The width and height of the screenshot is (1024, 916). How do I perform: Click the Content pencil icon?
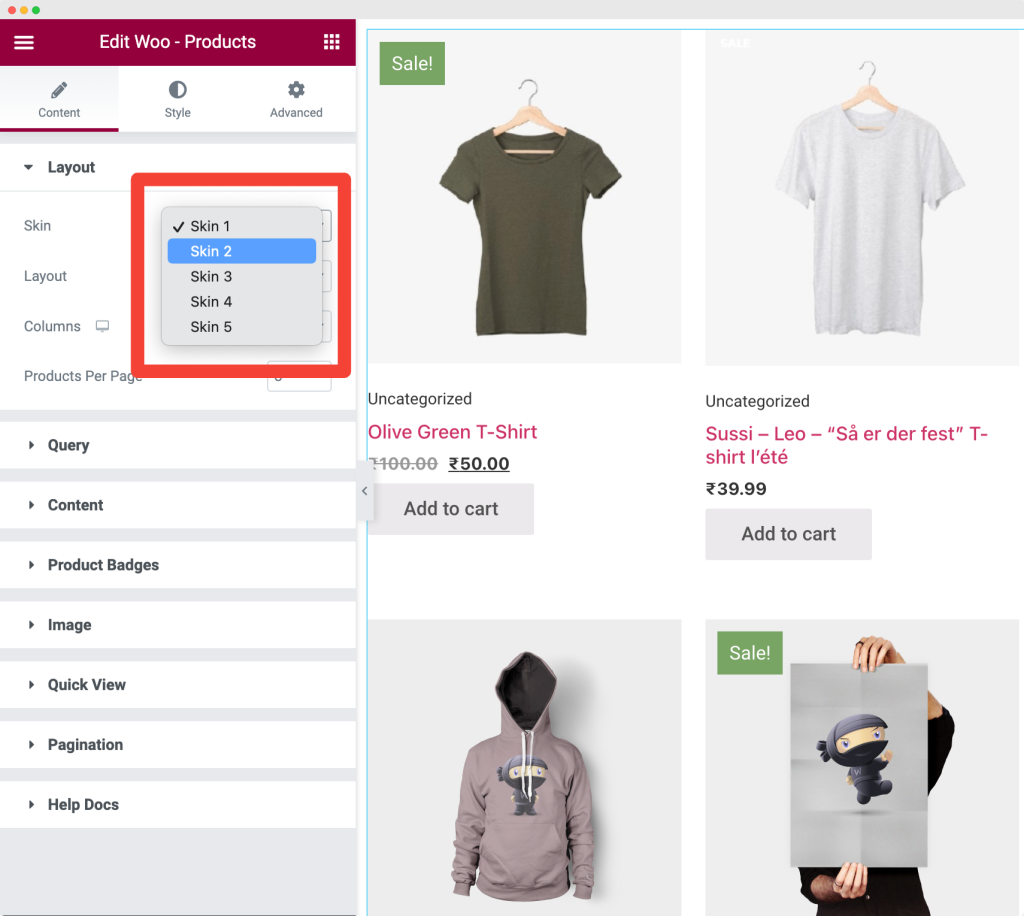tap(59, 90)
